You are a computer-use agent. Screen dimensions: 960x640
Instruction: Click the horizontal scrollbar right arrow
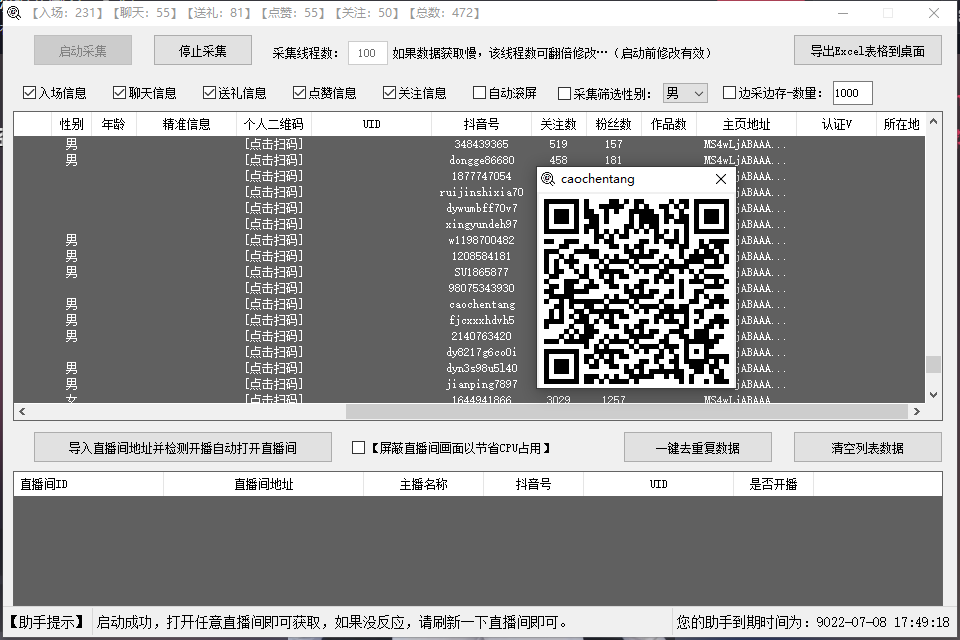[917, 412]
